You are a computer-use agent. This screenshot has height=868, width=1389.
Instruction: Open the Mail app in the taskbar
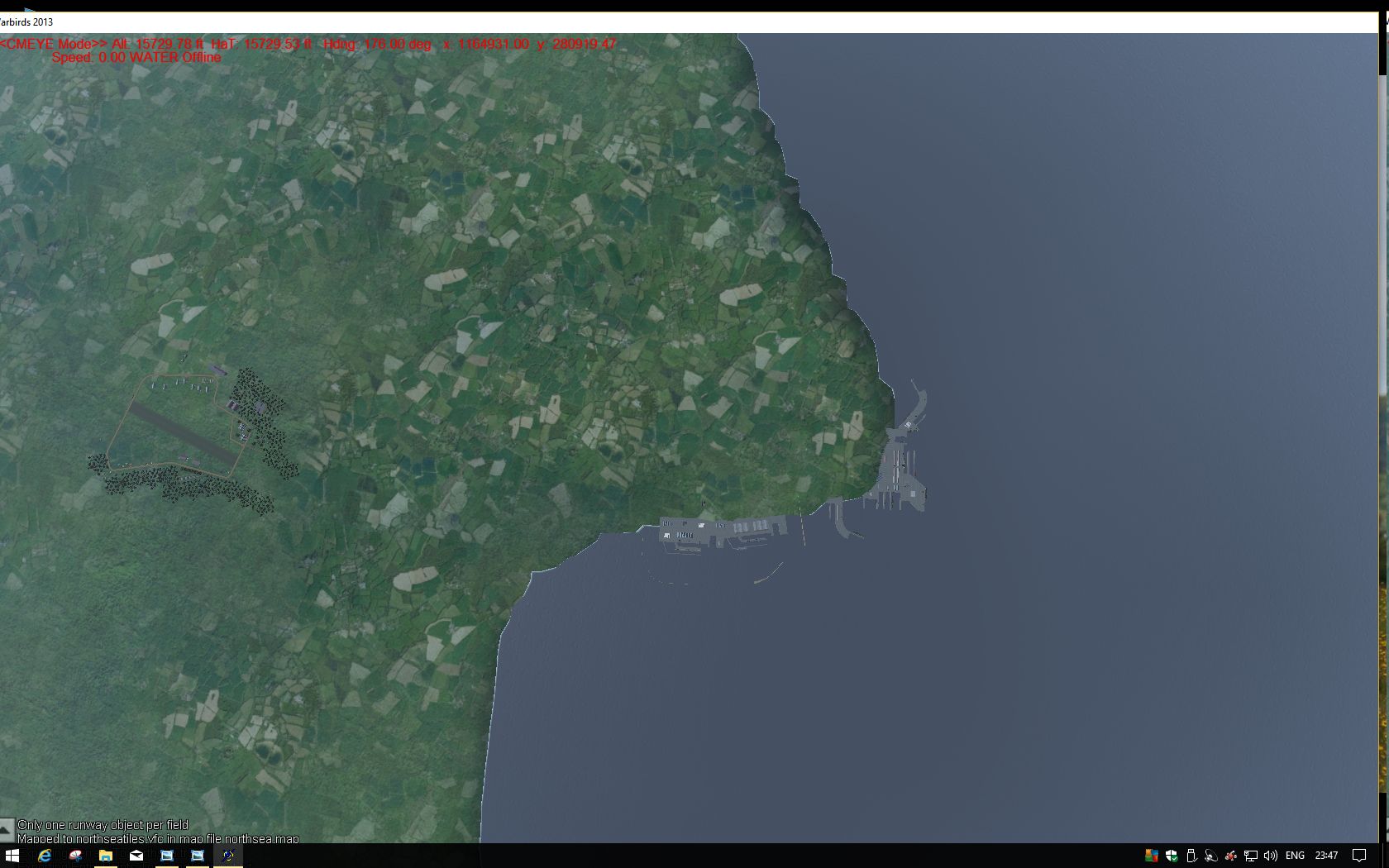pos(136,856)
